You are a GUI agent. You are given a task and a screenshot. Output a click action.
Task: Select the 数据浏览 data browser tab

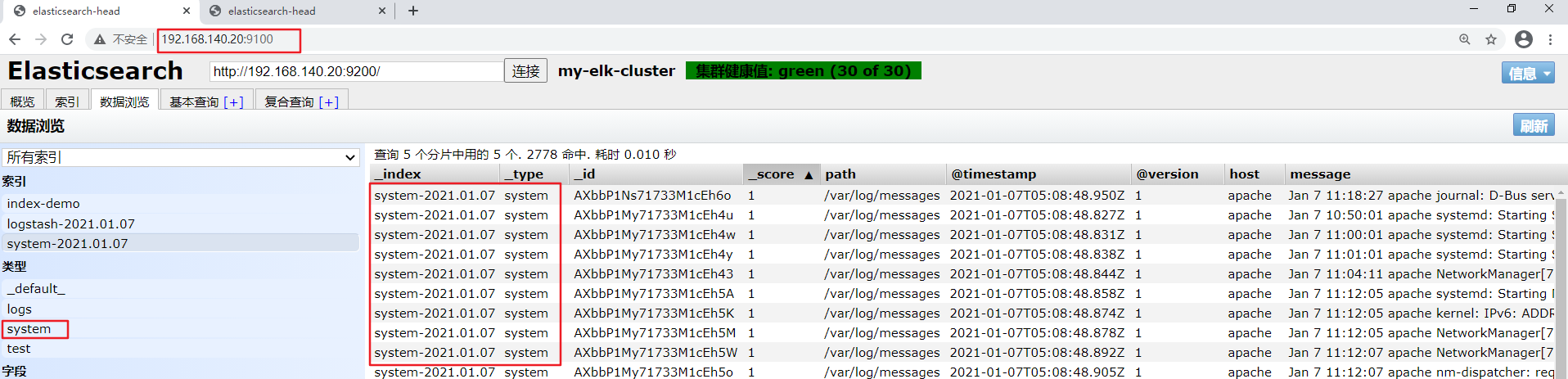pos(124,101)
